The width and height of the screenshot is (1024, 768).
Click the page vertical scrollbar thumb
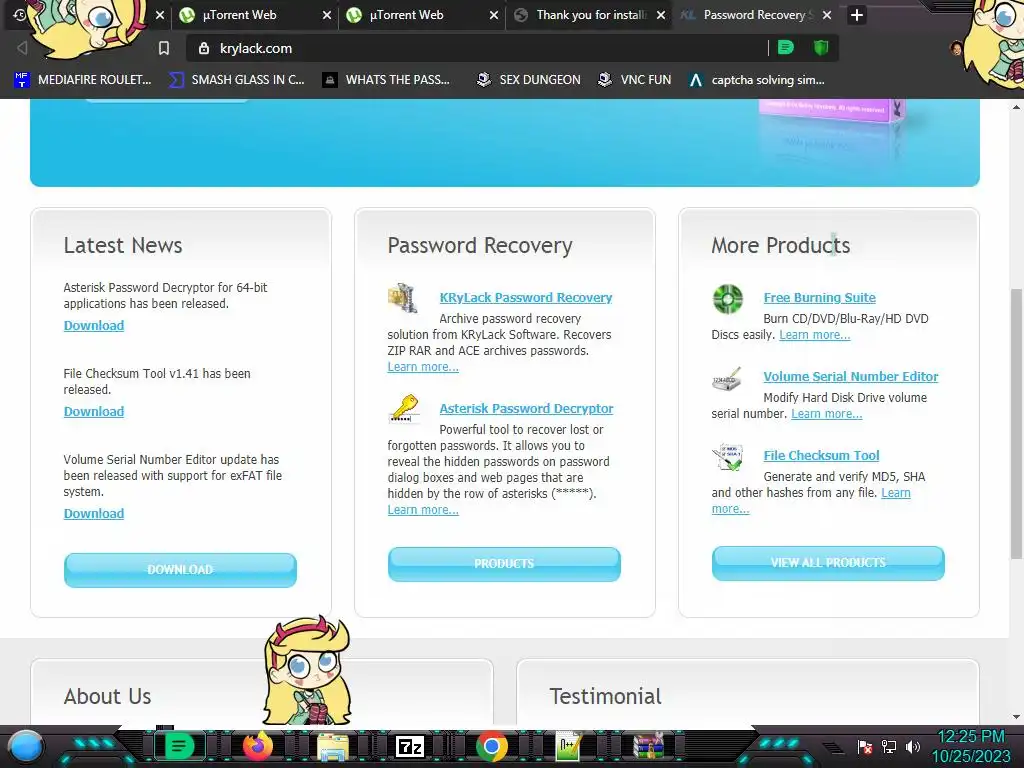[1016, 423]
